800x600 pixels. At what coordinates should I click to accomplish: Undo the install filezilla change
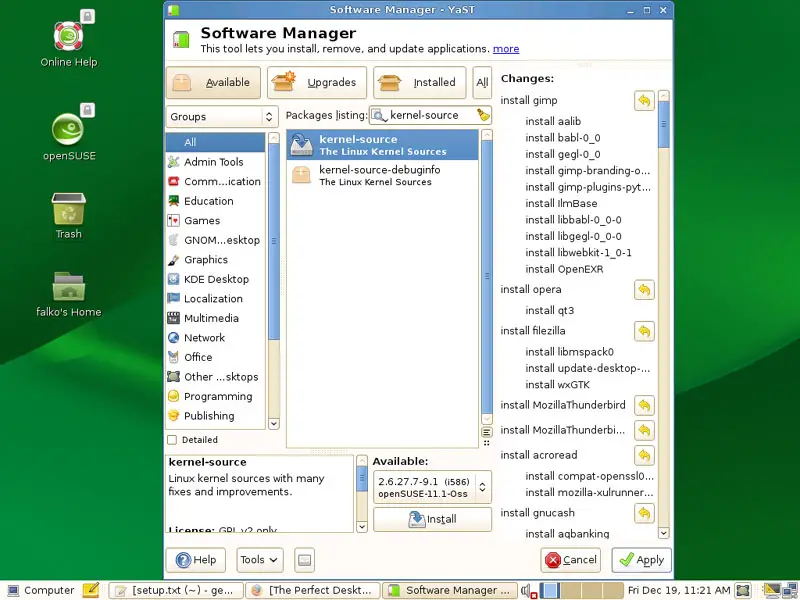pyautogui.click(x=644, y=332)
